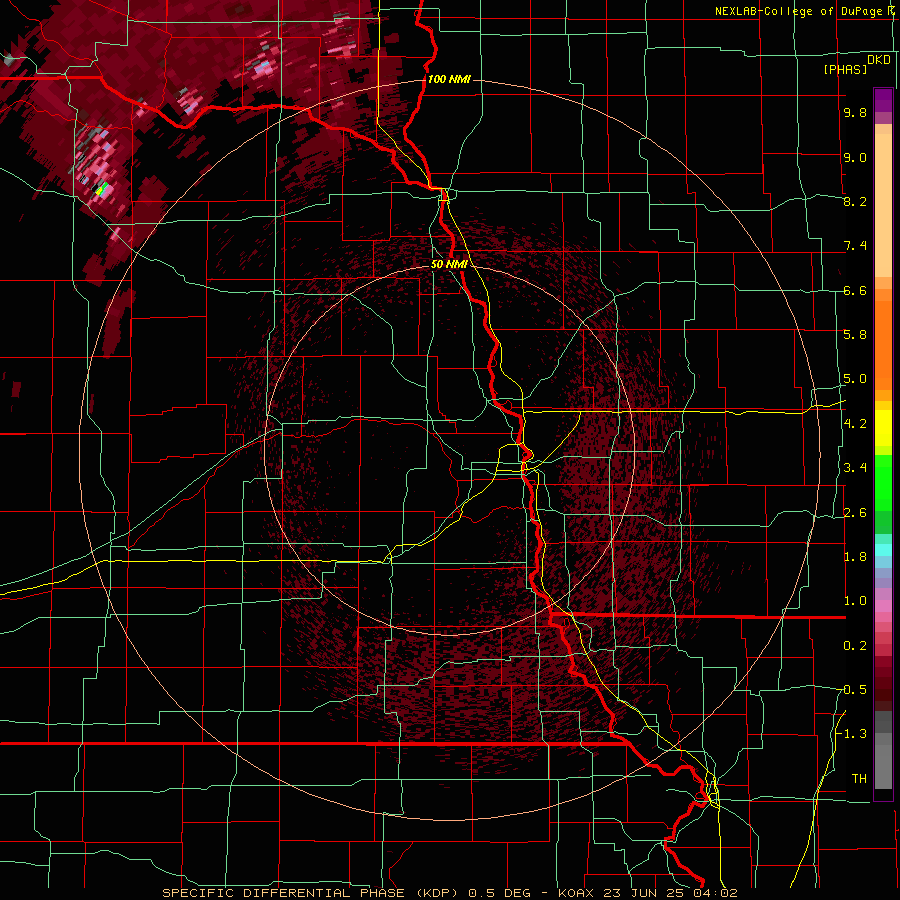Click the '9.0' color scale value
This screenshot has width=900, height=900.
click(x=855, y=157)
